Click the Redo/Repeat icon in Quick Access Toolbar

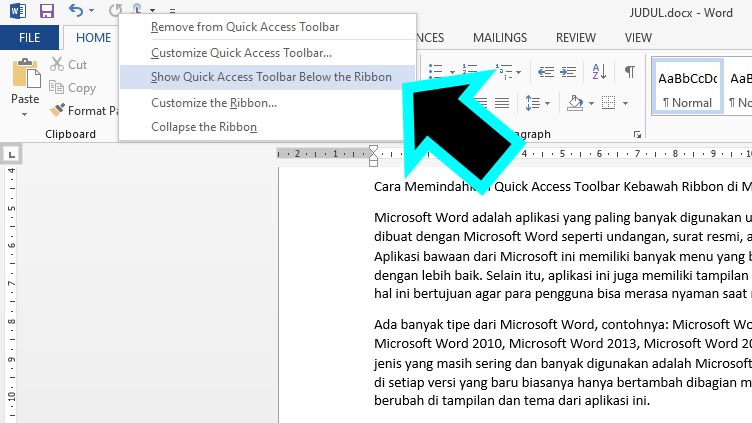pyautogui.click(x=115, y=10)
